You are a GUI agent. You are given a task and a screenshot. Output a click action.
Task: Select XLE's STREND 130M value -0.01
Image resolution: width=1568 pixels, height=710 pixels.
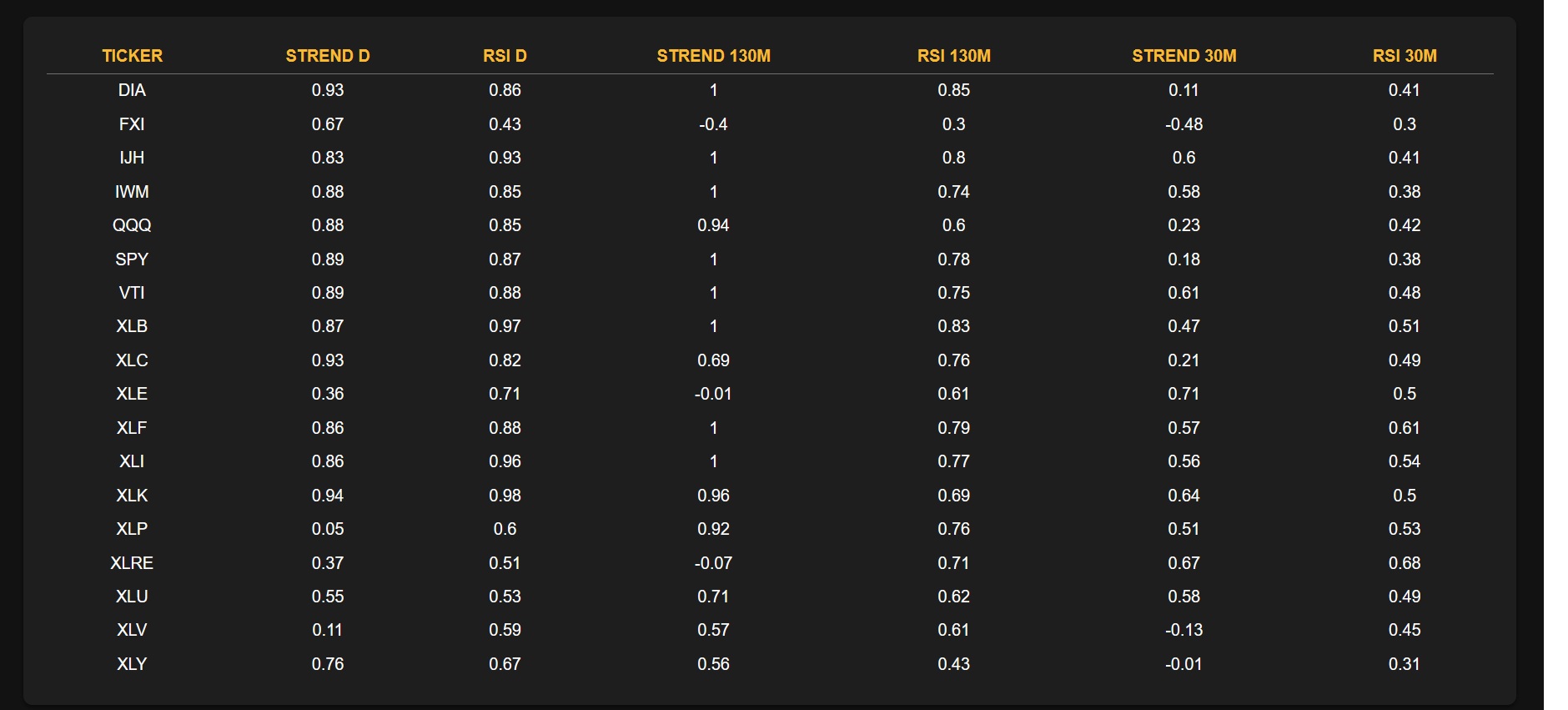(x=713, y=394)
